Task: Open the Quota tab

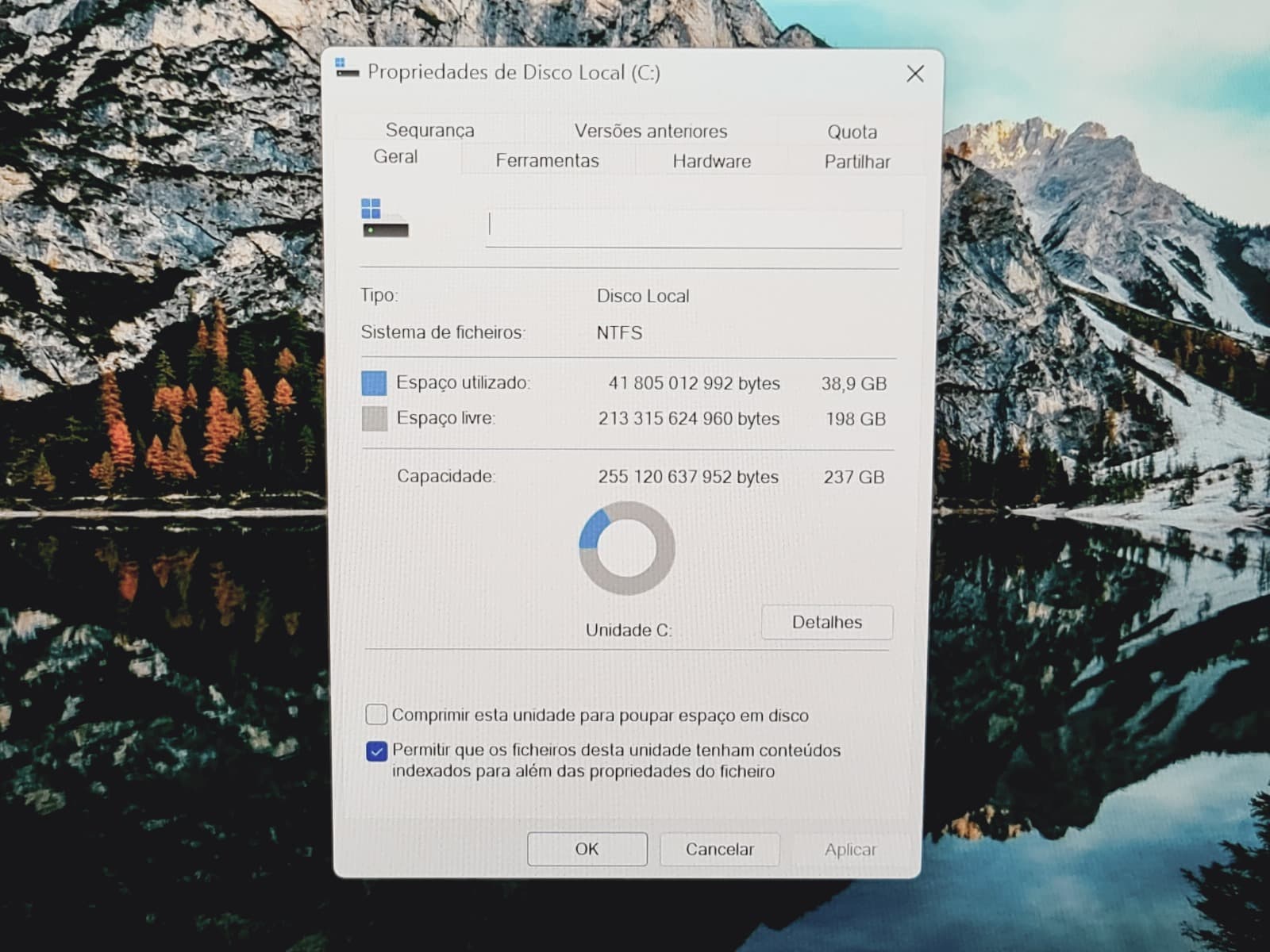Action: tap(852, 132)
